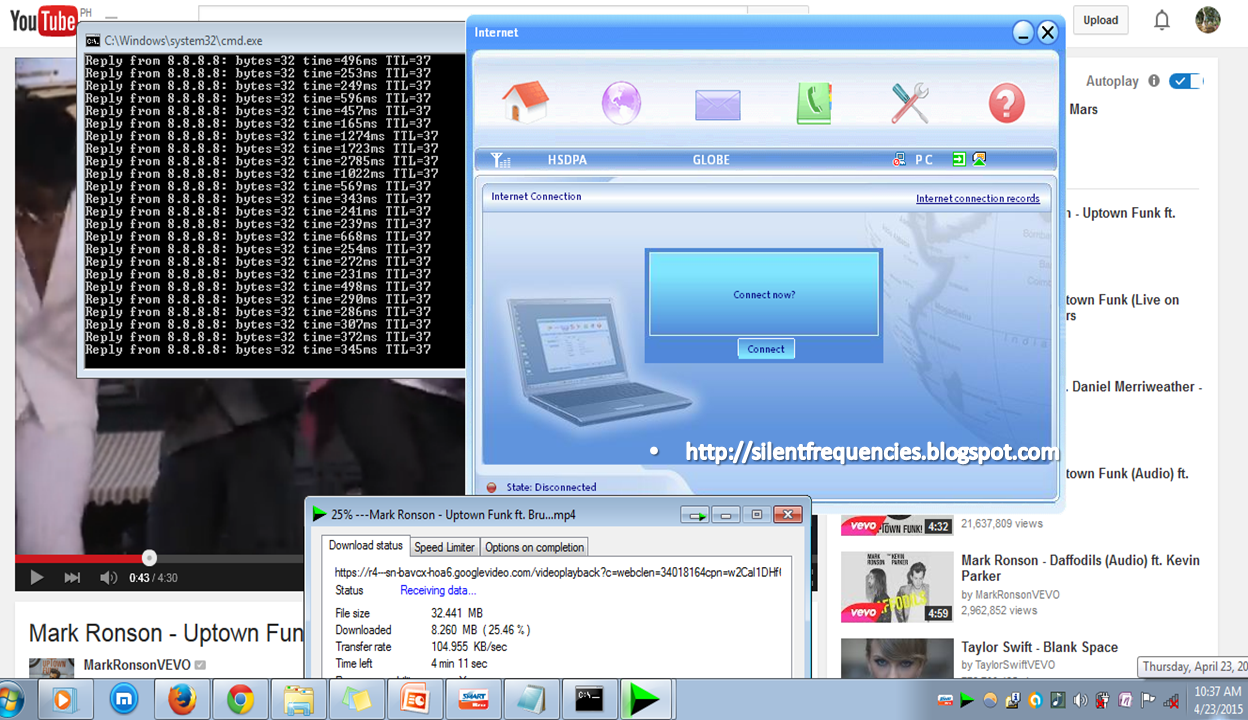Open Firefox from the taskbar
Viewport: 1248px width, 720px height.
(x=182, y=700)
